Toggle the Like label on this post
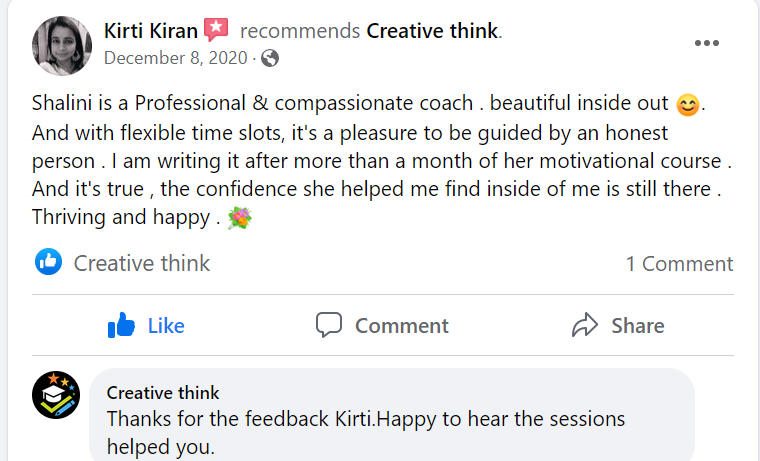This screenshot has width=760, height=461. click(x=166, y=326)
